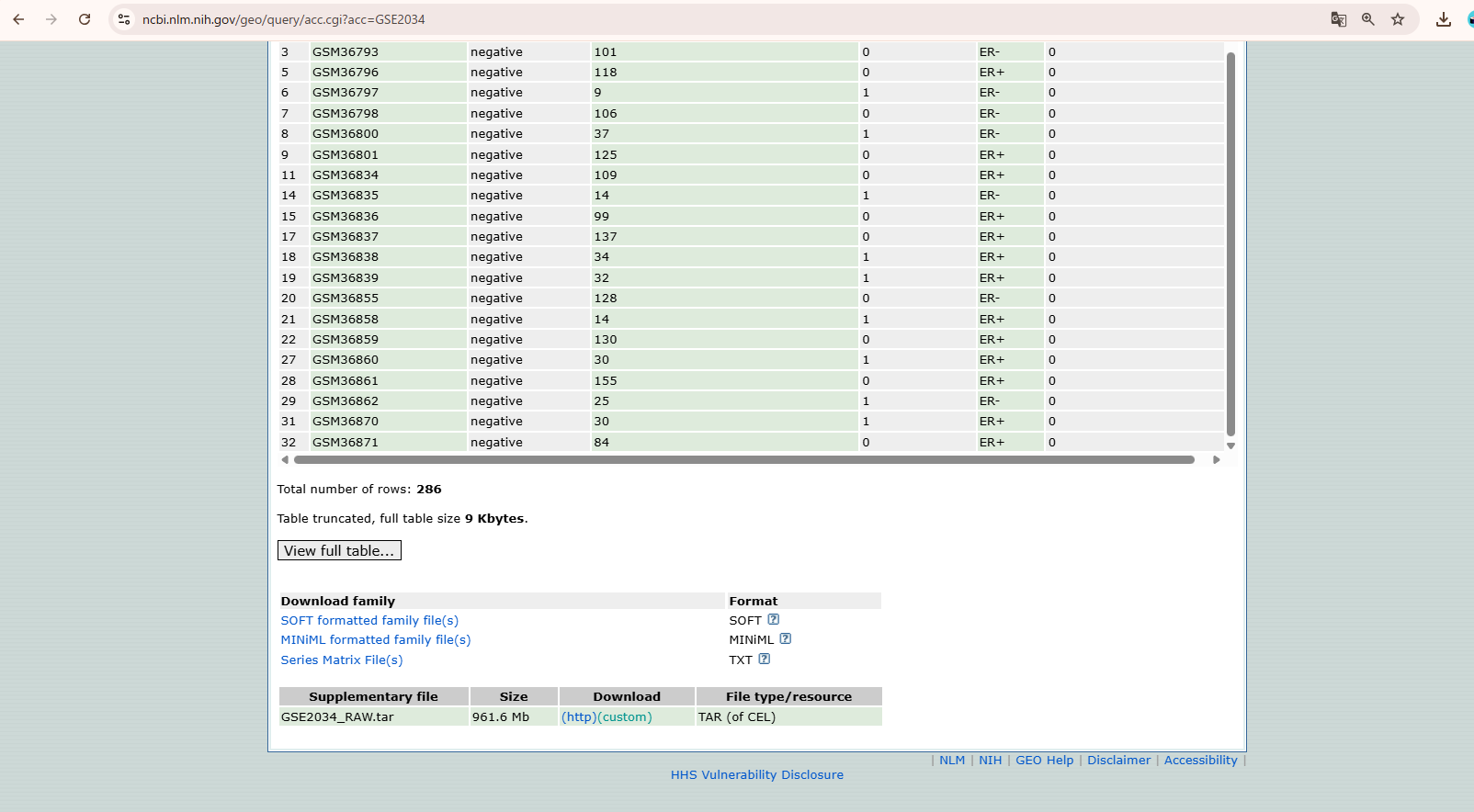Download GSE2034_RAW.tar via http link
Screen dimensions: 1474x812
coord(579,717)
